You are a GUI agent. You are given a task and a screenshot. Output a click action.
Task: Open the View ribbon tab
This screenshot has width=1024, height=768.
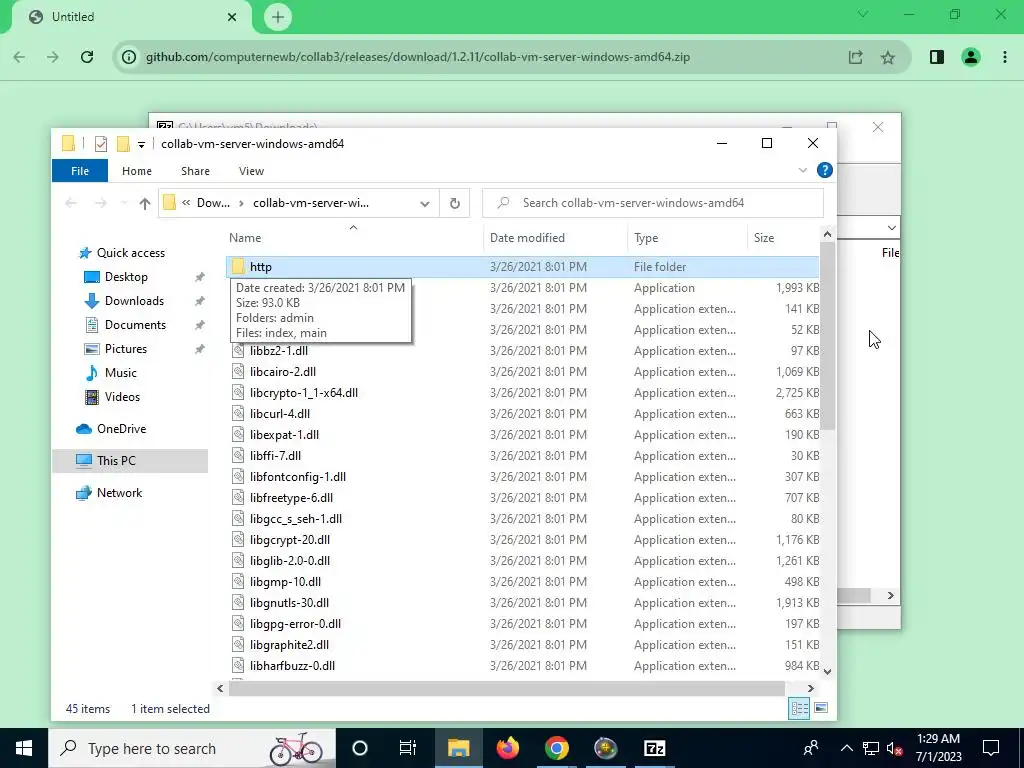pos(251,171)
